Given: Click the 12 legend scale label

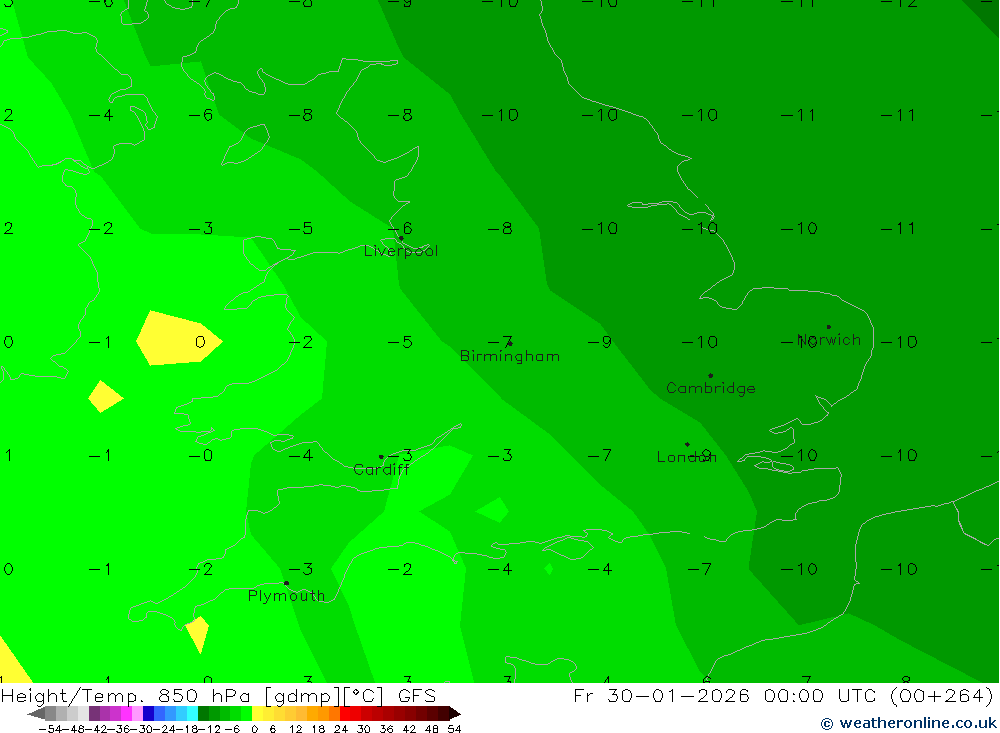Looking at the screenshot, I should [295, 729].
